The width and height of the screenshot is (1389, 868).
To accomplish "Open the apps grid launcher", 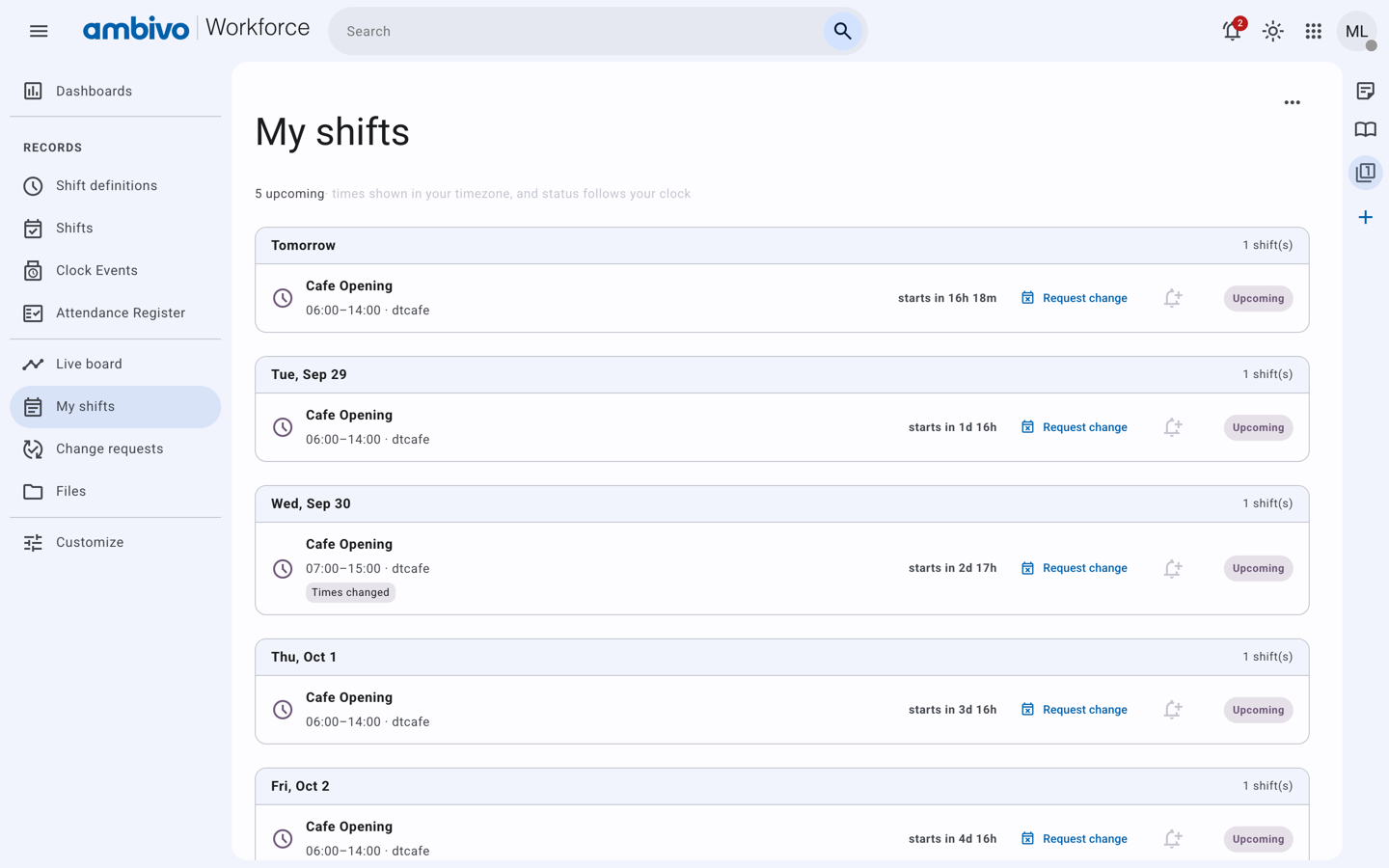I will coord(1314,31).
